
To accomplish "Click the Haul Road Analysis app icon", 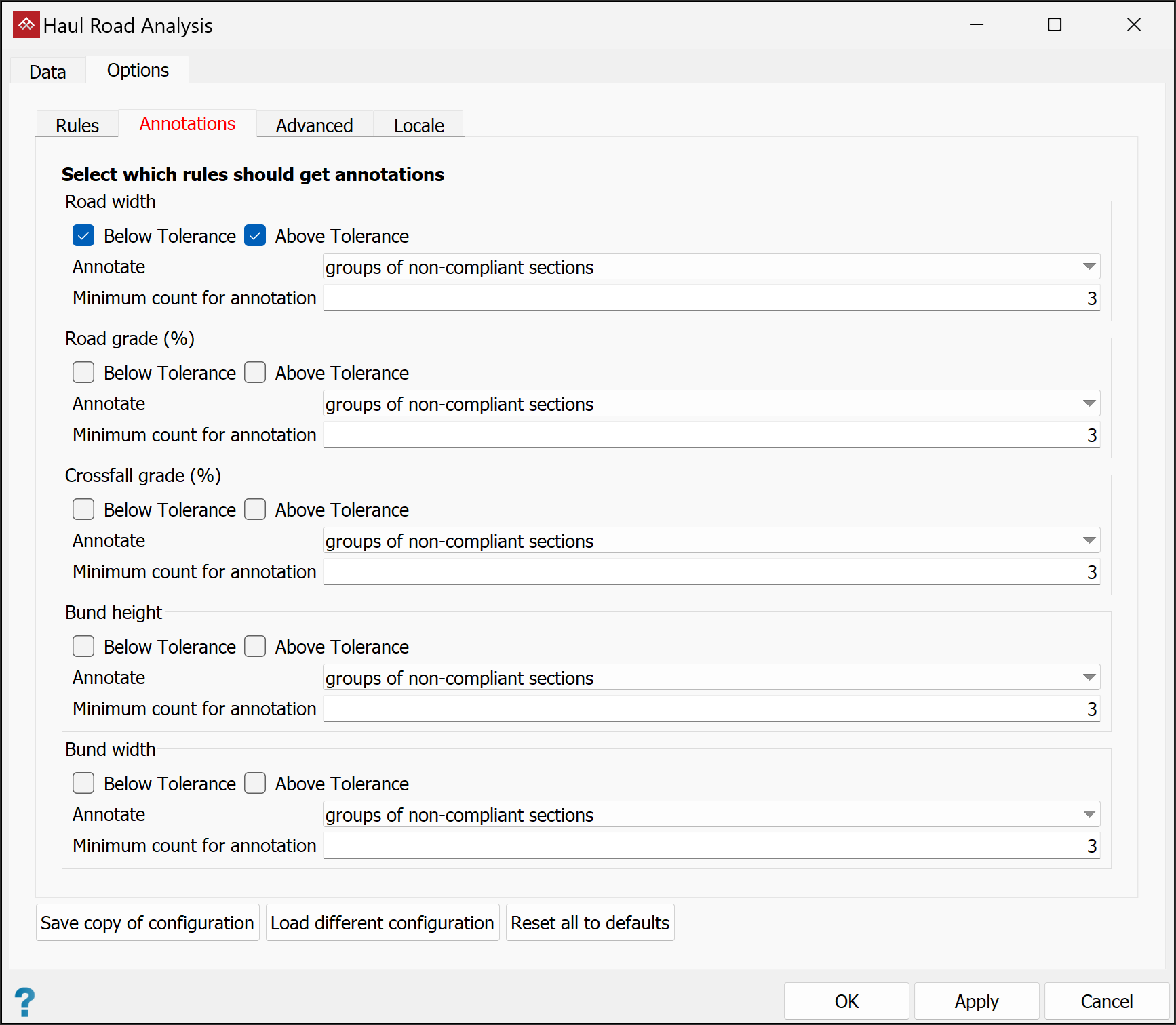I will 26,25.
